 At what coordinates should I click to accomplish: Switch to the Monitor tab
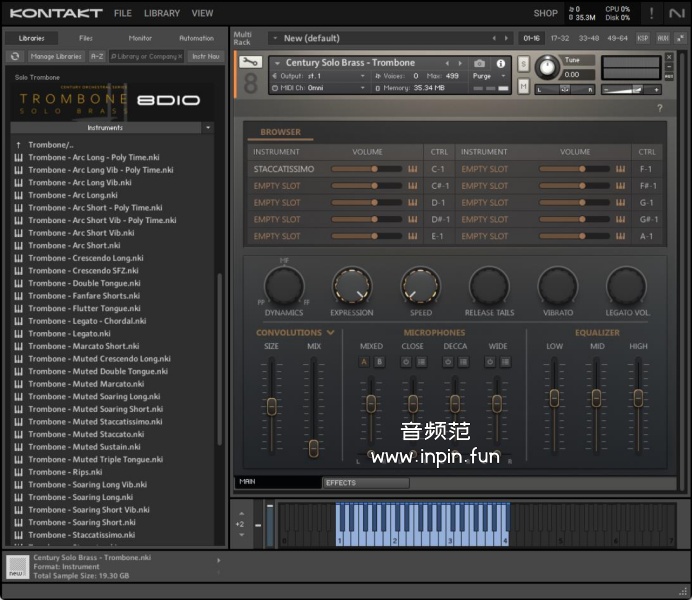(x=140, y=38)
